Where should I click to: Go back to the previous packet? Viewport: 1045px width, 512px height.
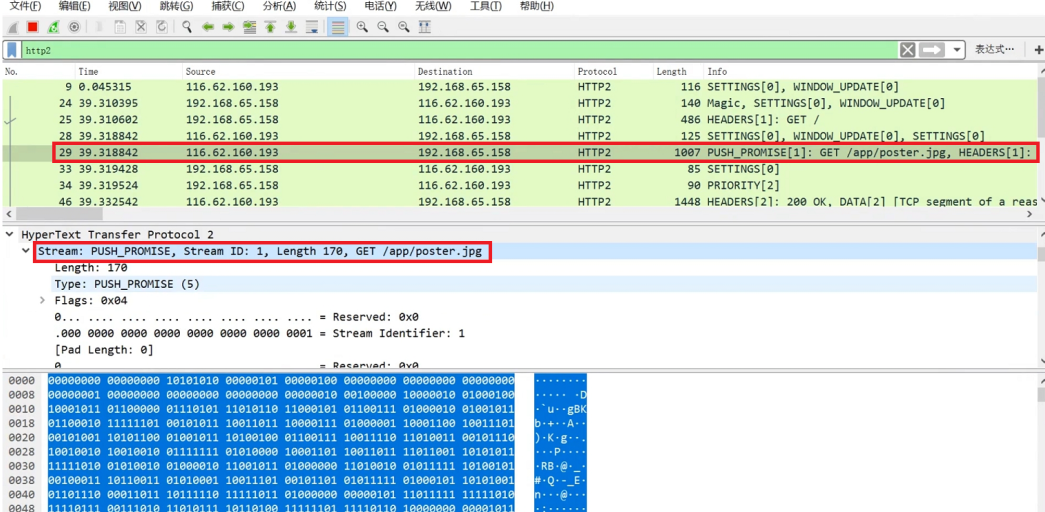(208, 27)
